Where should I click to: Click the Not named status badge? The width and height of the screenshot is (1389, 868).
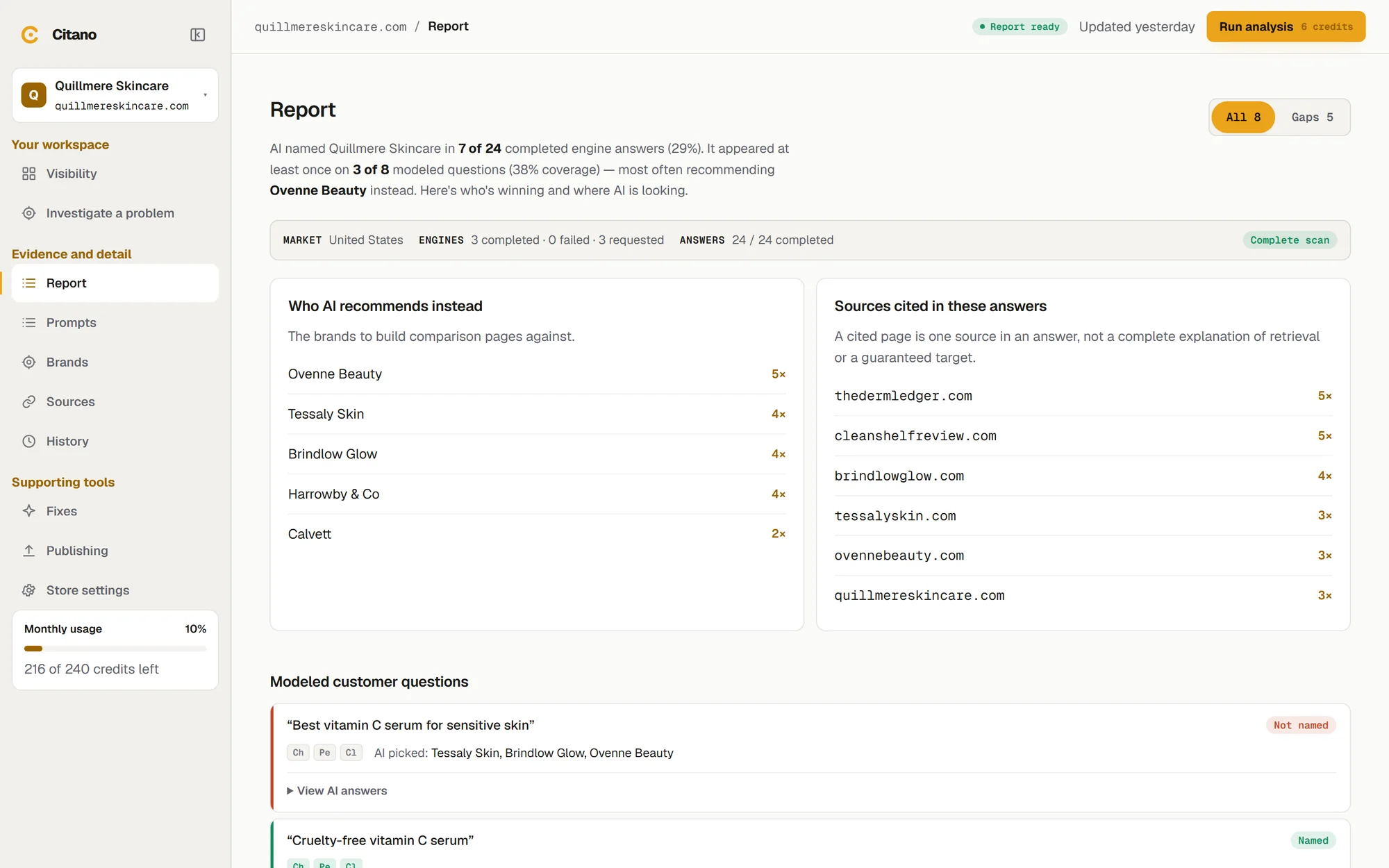pyautogui.click(x=1300, y=725)
